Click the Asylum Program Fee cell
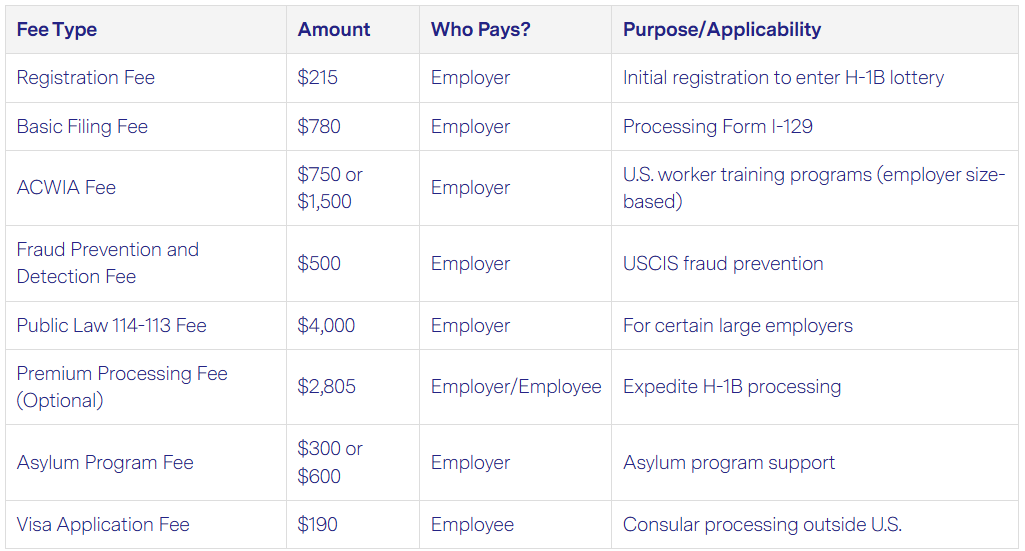This screenshot has width=1025, height=551. click(x=105, y=463)
